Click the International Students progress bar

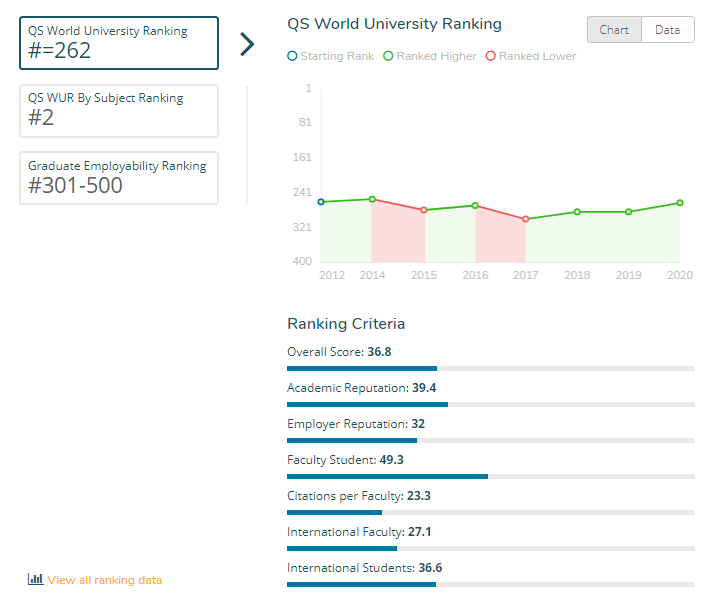pyautogui.click(x=491, y=584)
